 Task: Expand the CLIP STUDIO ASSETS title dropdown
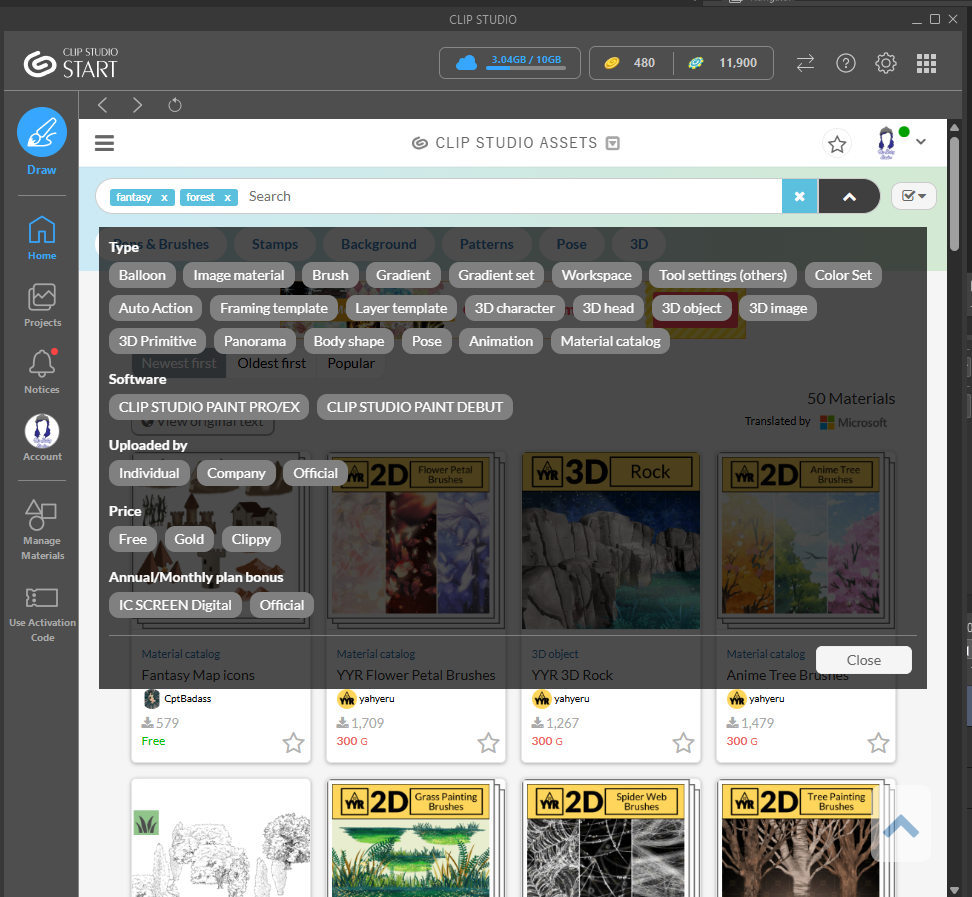pos(612,143)
